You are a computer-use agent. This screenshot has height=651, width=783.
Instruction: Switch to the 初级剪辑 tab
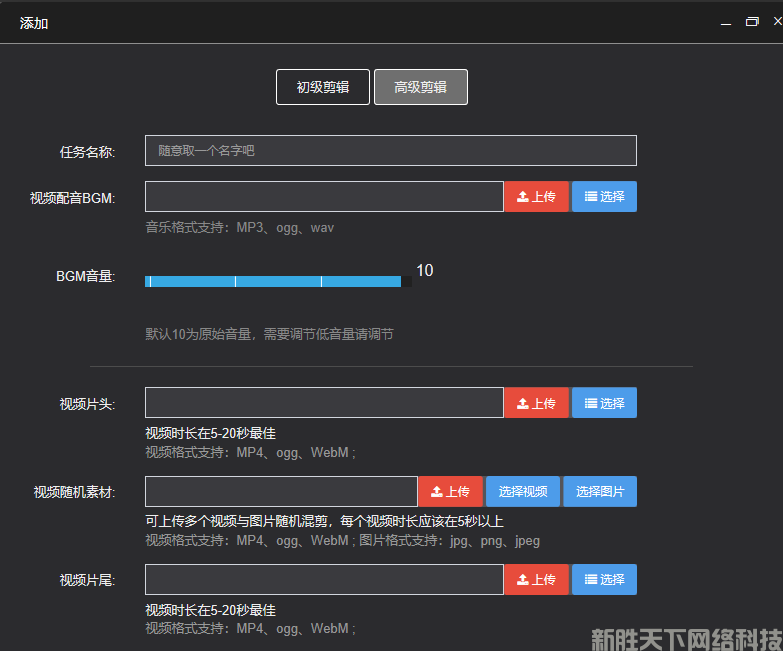[322, 87]
